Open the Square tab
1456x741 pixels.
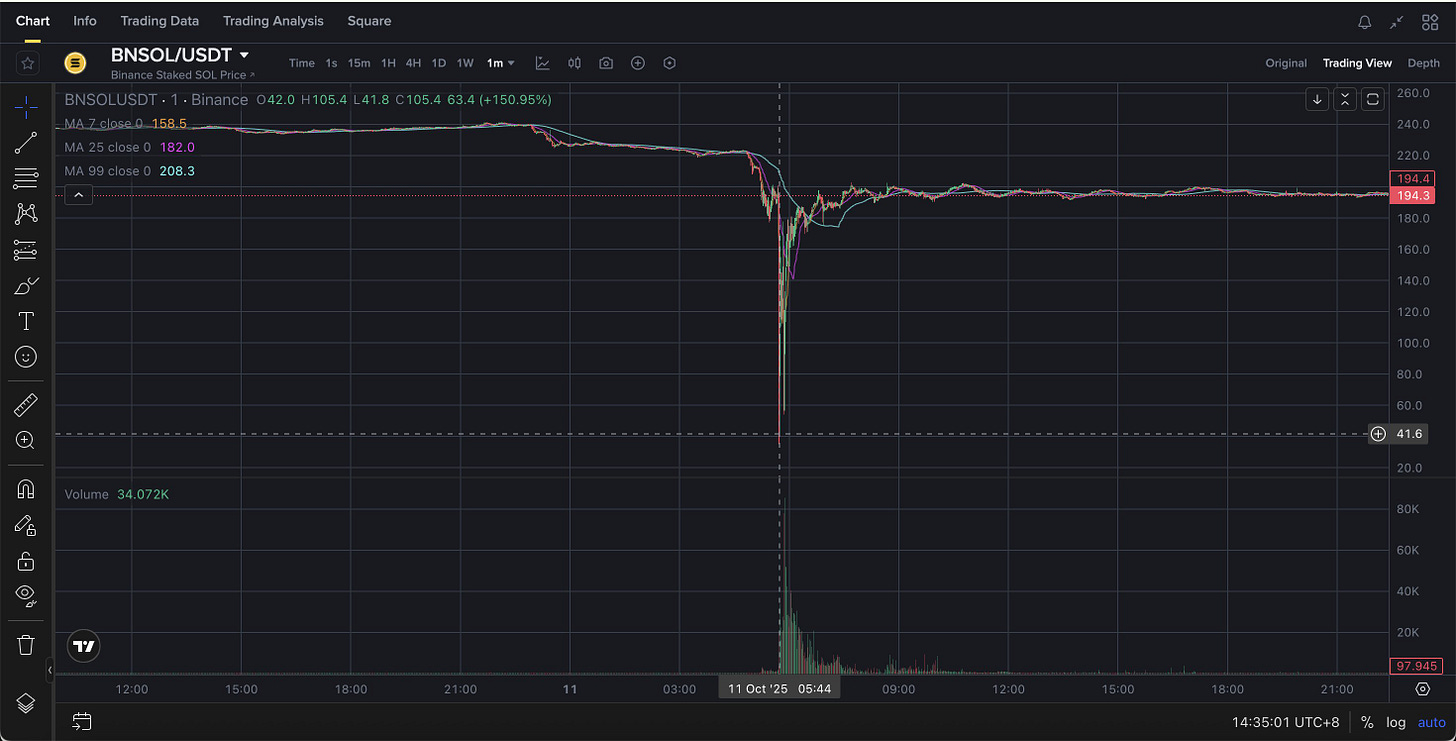click(369, 21)
